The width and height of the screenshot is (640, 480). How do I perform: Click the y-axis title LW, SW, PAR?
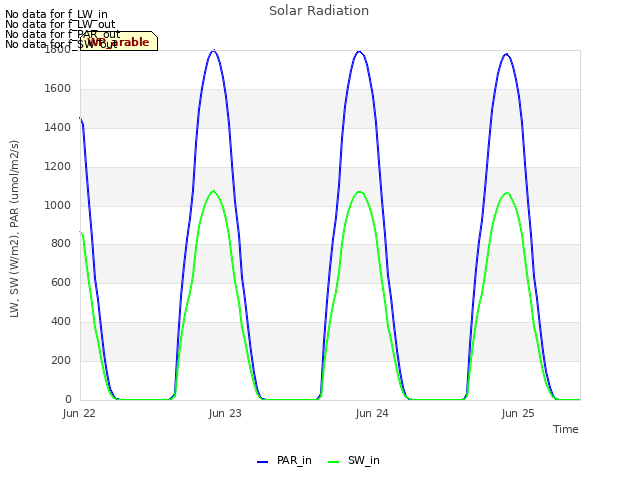(14, 229)
